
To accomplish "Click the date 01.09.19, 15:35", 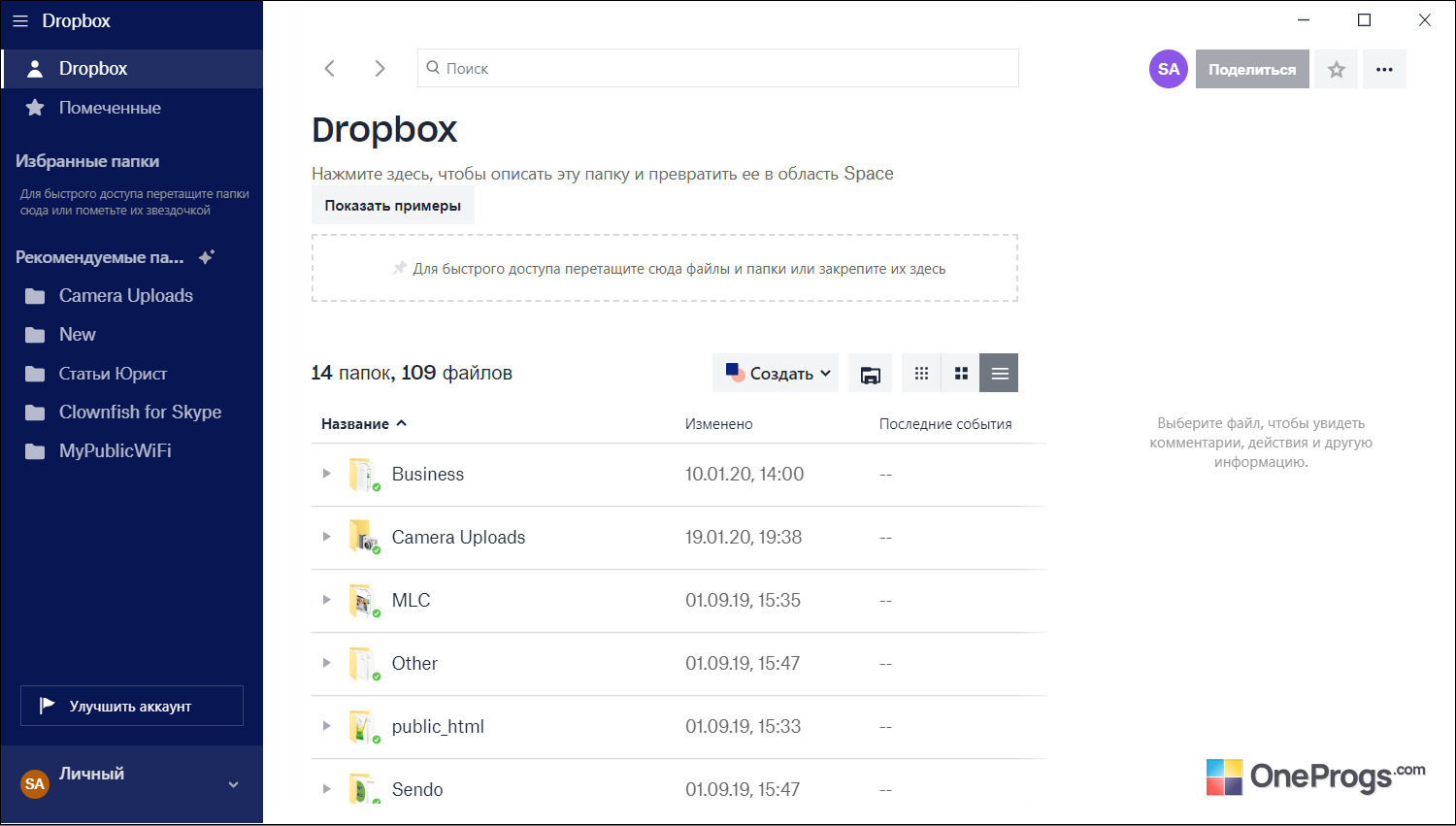I will click(x=743, y=601).
